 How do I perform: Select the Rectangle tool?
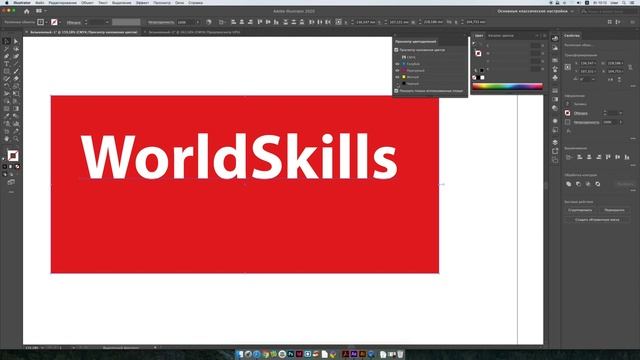7,71
